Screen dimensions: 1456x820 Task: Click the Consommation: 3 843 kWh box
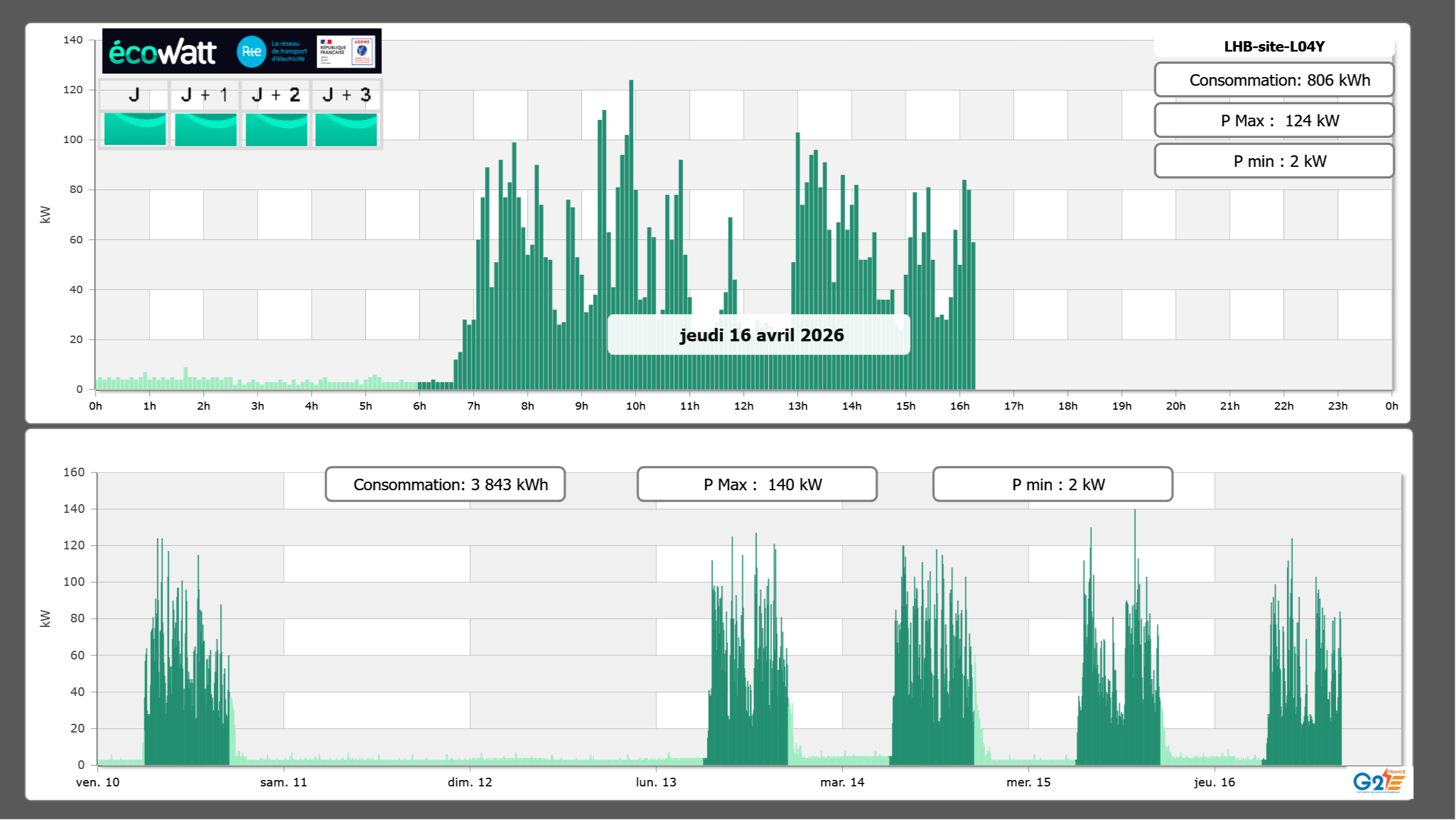point(445,484)
